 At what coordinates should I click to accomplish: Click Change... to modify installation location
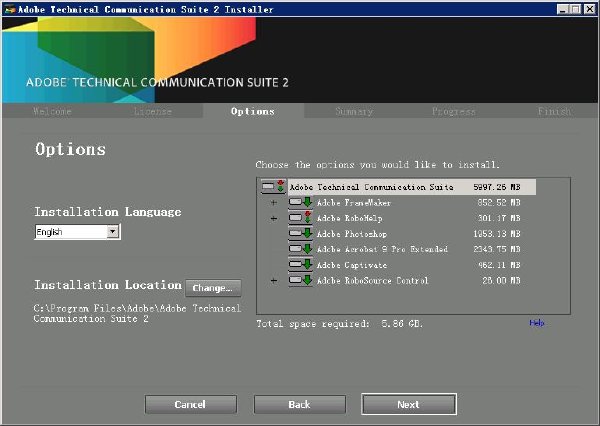[213, 288]
